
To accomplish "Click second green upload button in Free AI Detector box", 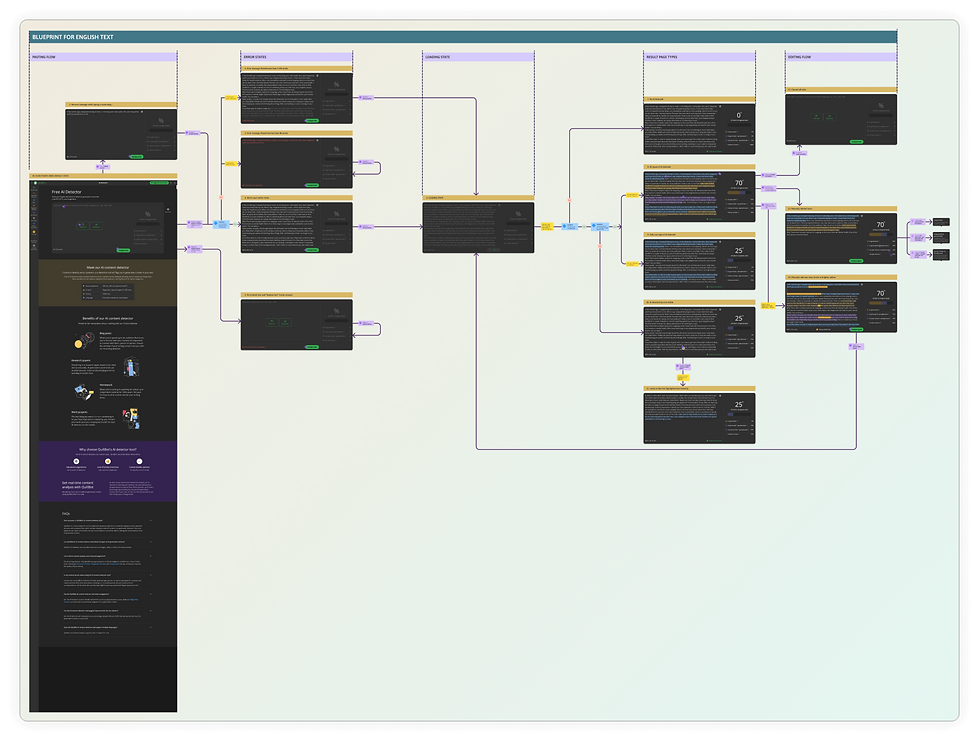I will (96, 225).
